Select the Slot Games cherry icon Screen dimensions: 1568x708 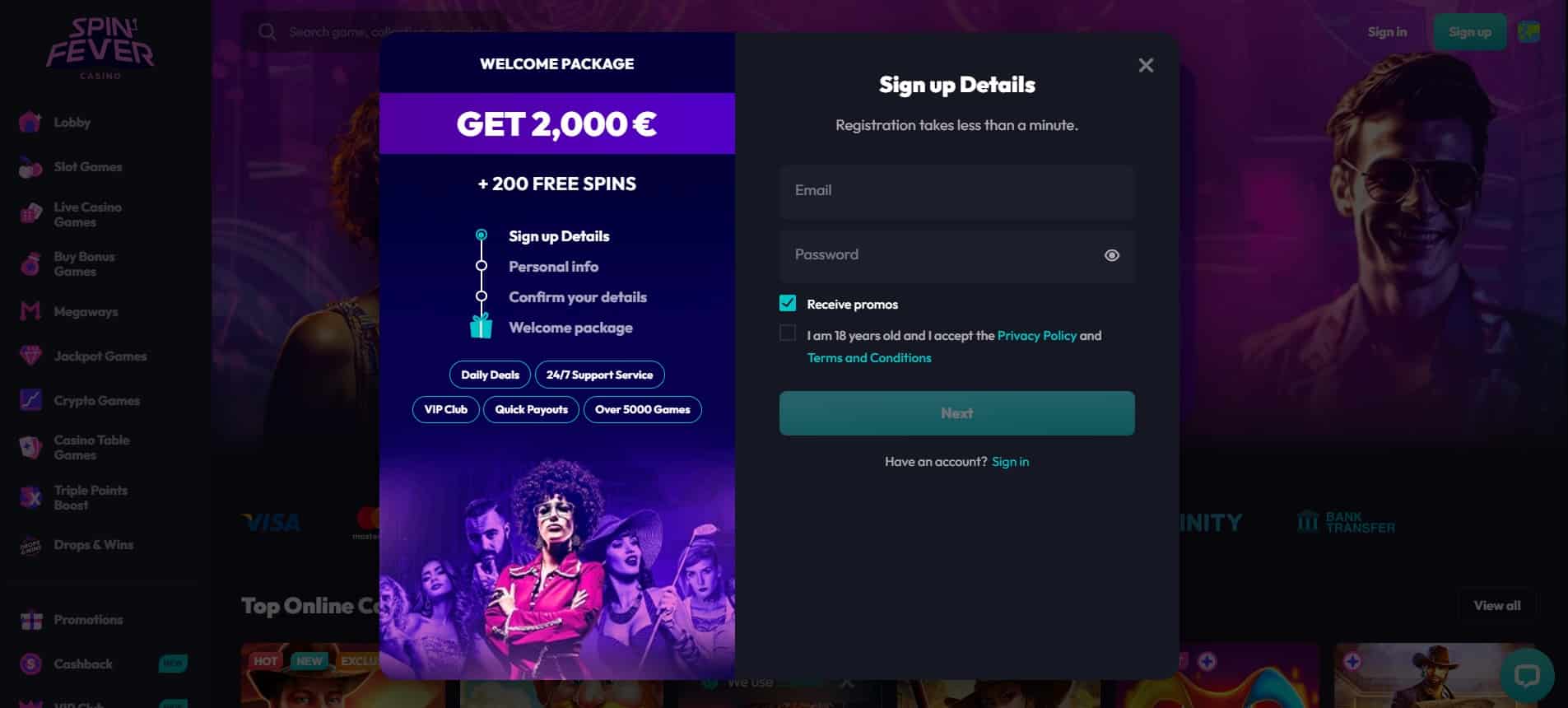pos(30,167)
